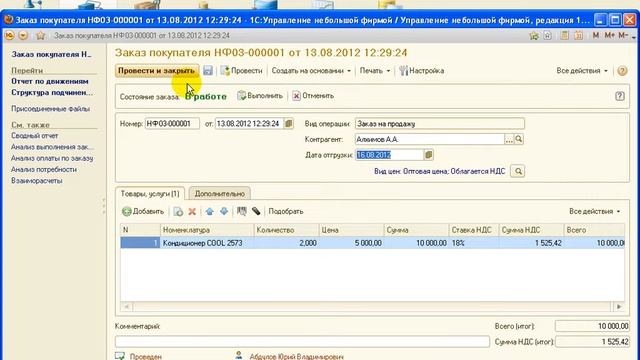Open help via the orange question icon
The width and height of the screenshot is (640, 360).
pyautogui.click(x=622, y=71)
